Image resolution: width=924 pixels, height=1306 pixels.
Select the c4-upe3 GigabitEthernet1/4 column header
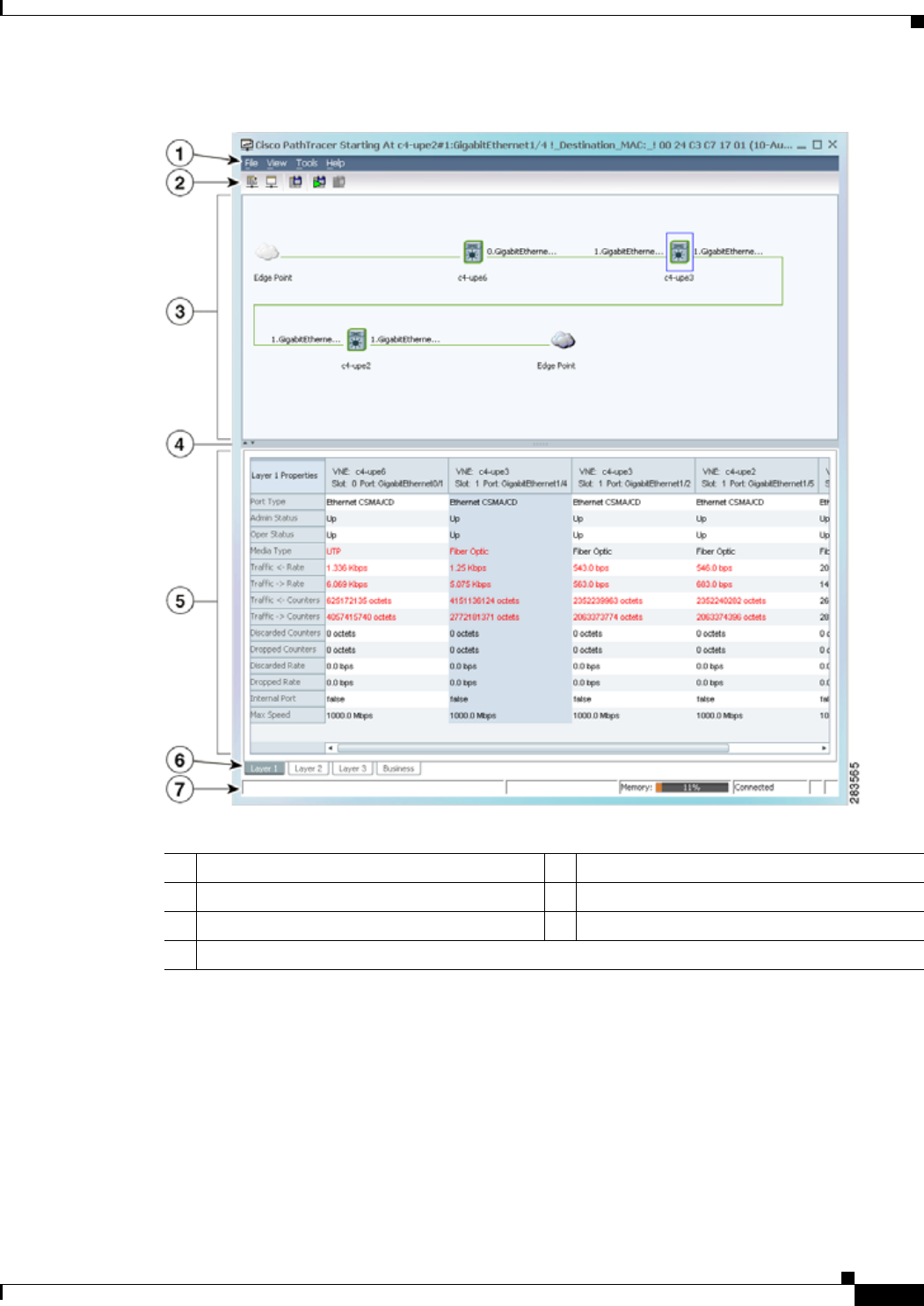[x=510, y=478]
